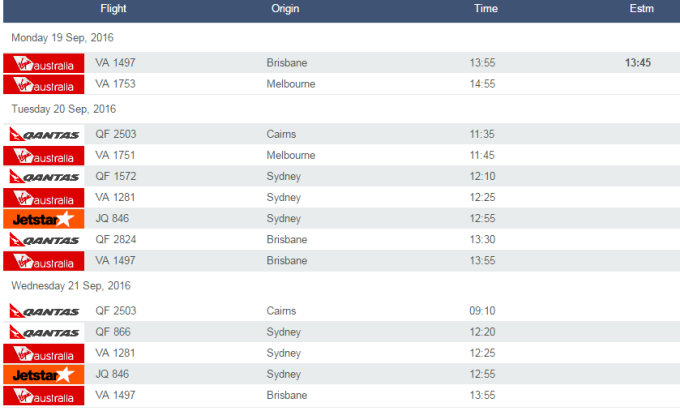Click the Virgin Australia logo beside VA 1753
This screenshot has height=411, width=680.
tap(43, 84)
